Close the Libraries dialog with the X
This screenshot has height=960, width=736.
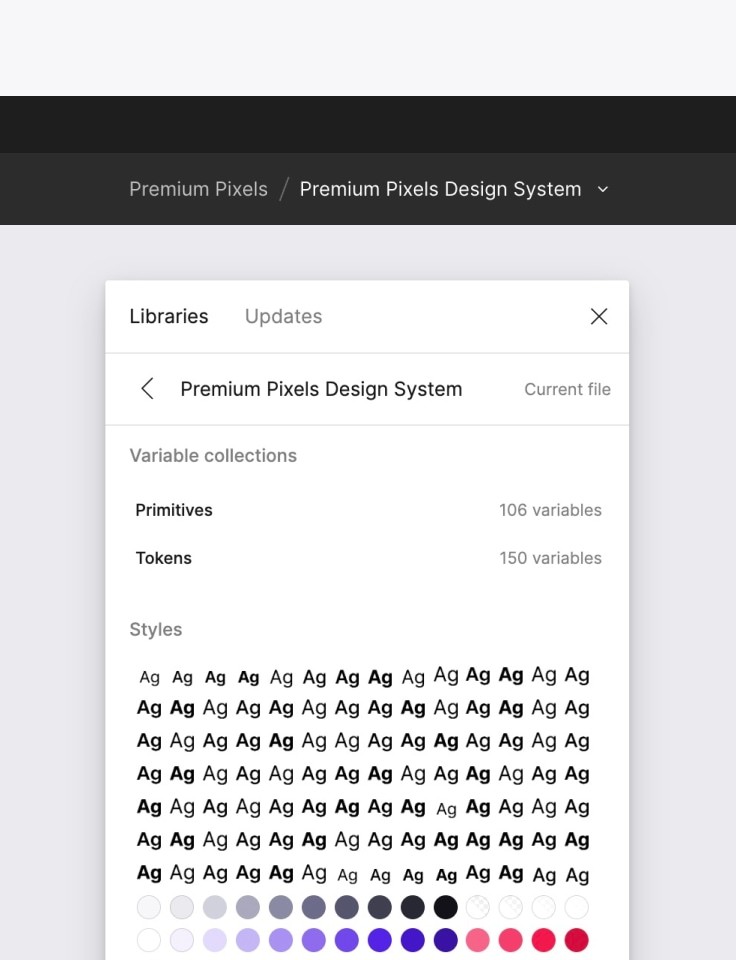pyautogui.click(x=599, y=317)
